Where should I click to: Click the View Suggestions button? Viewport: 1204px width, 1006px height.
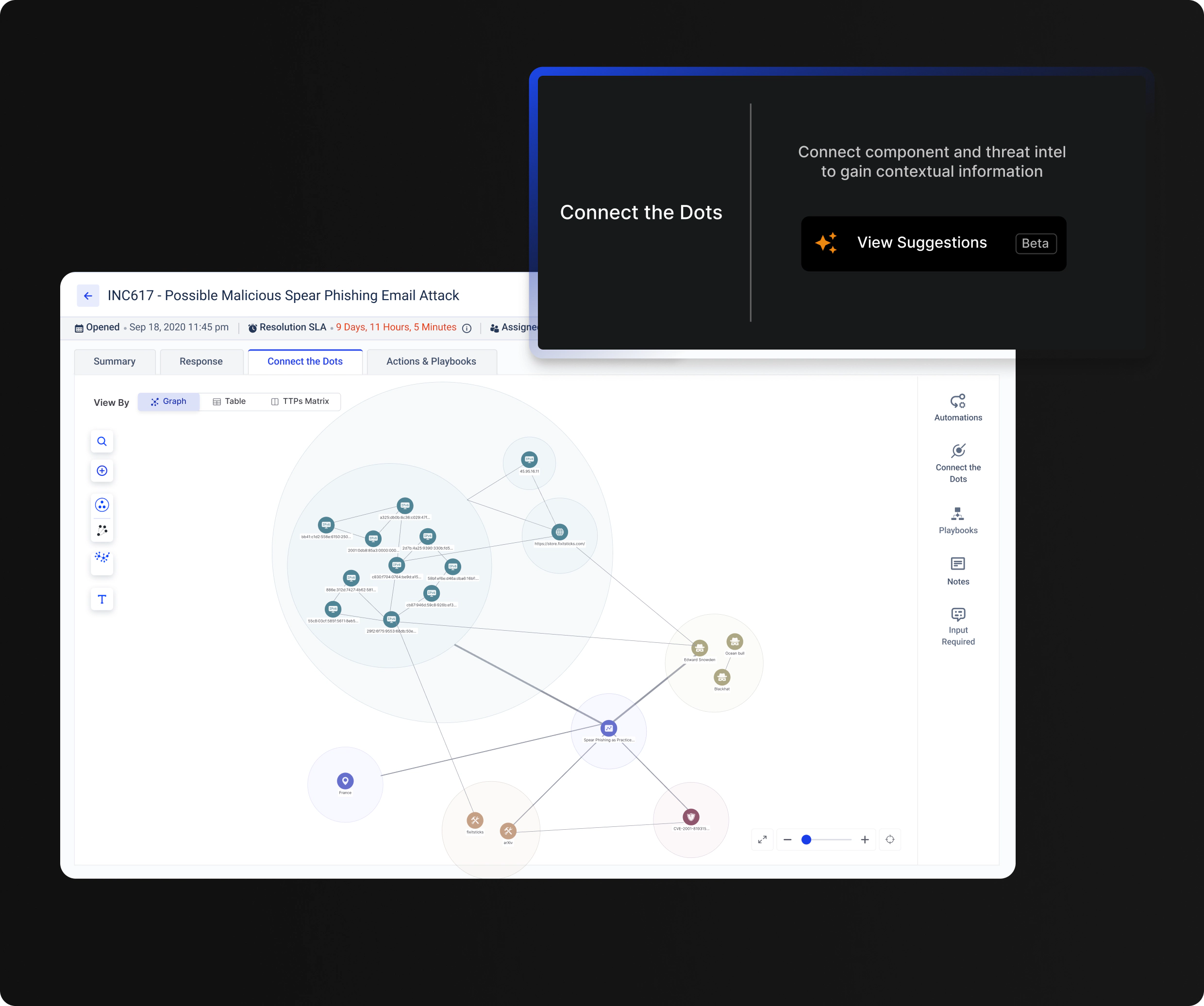933,243
